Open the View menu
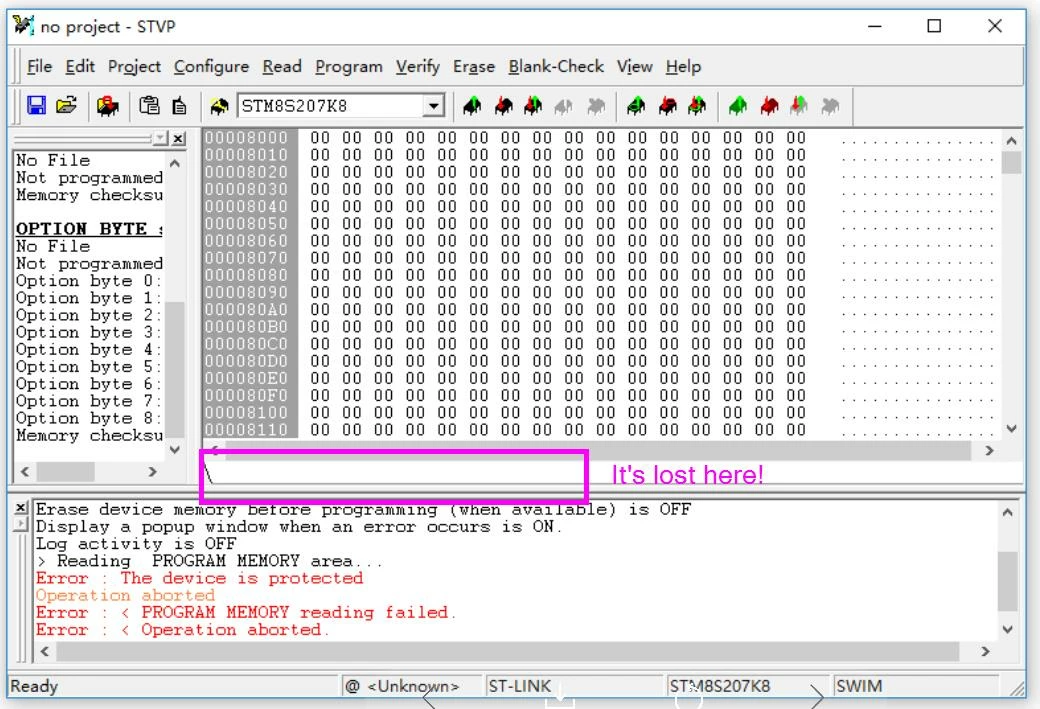1040x709 pixels. click(x=635, y=66)
